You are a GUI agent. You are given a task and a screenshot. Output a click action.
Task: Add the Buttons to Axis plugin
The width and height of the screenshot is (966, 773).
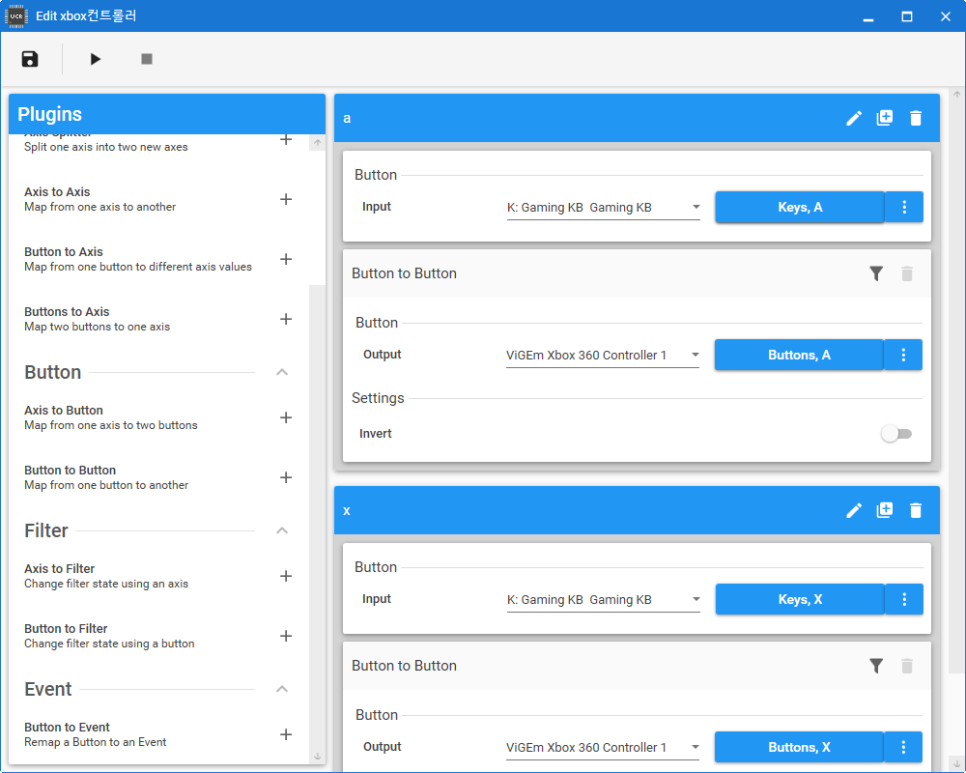(286, 319)
